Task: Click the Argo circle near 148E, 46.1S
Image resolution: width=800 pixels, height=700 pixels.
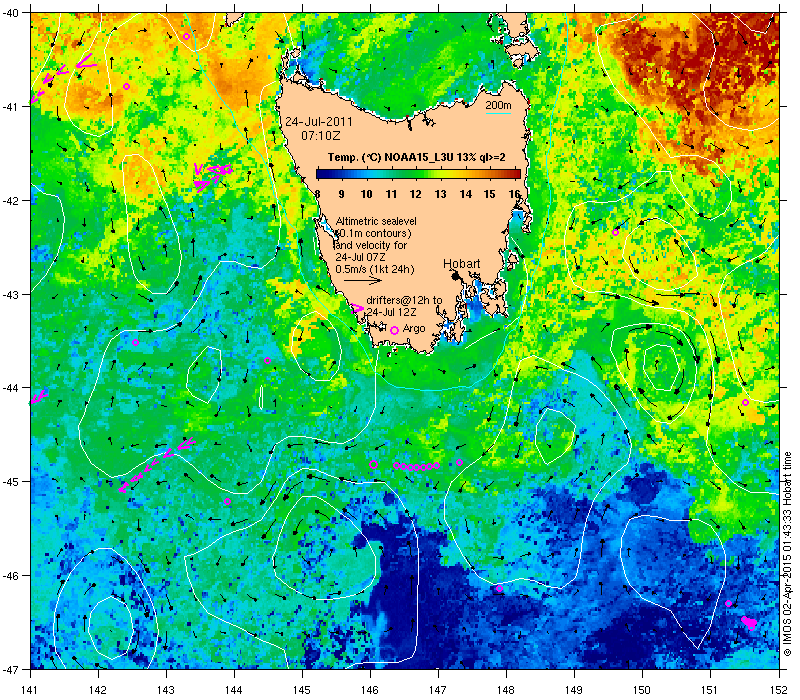Action: 499,589
